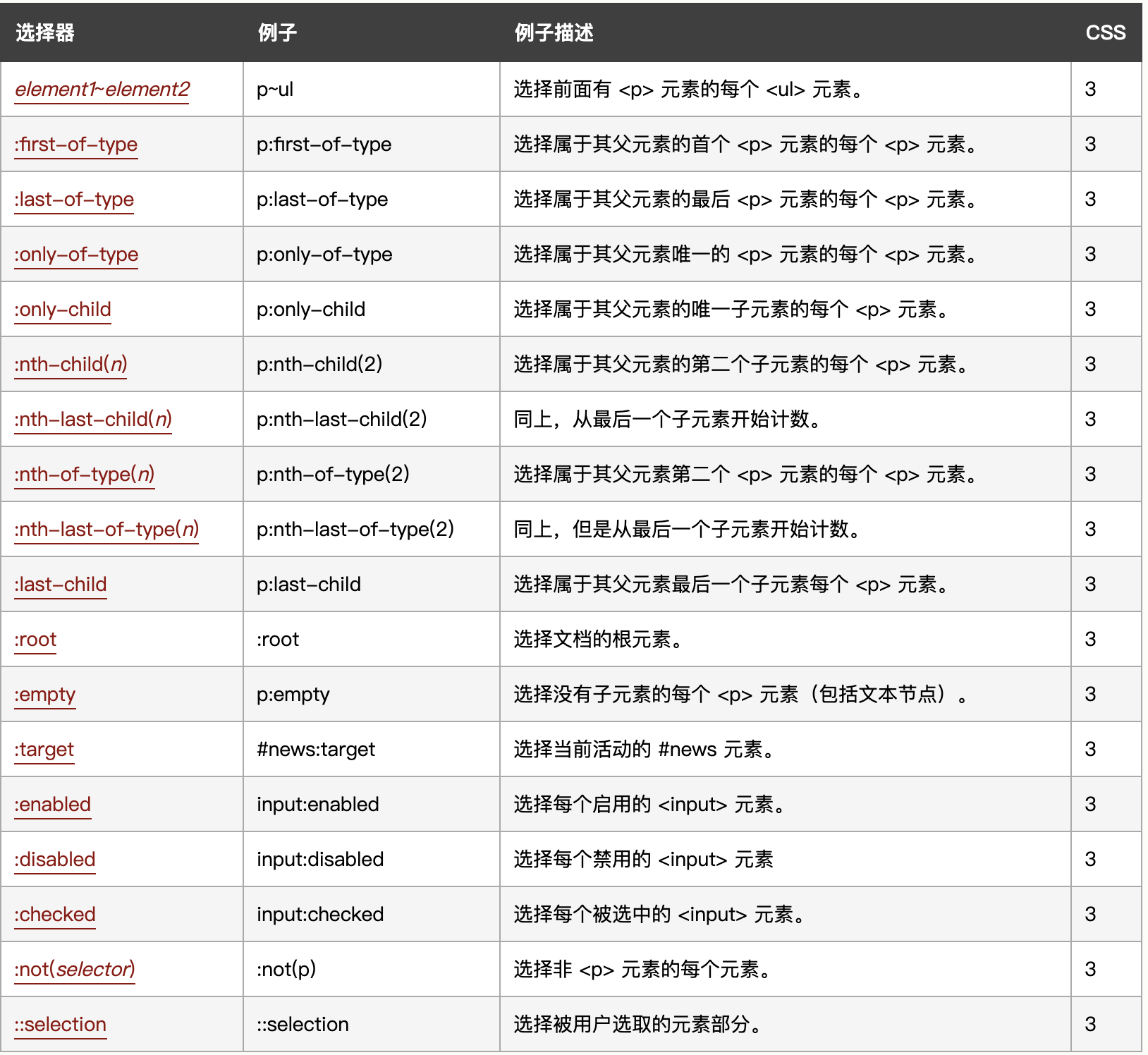
Task: Click description 同上，从最后一个子元素开始计数
Action: point(668,420)
